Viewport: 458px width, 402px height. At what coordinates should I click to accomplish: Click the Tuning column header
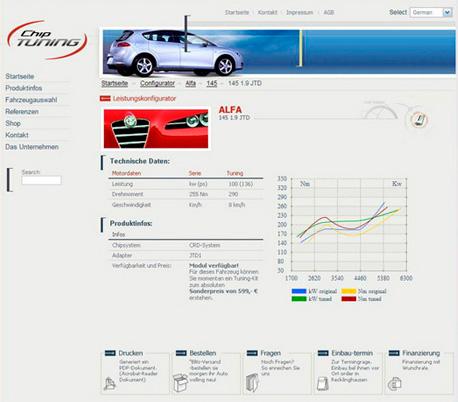point(235,173)
